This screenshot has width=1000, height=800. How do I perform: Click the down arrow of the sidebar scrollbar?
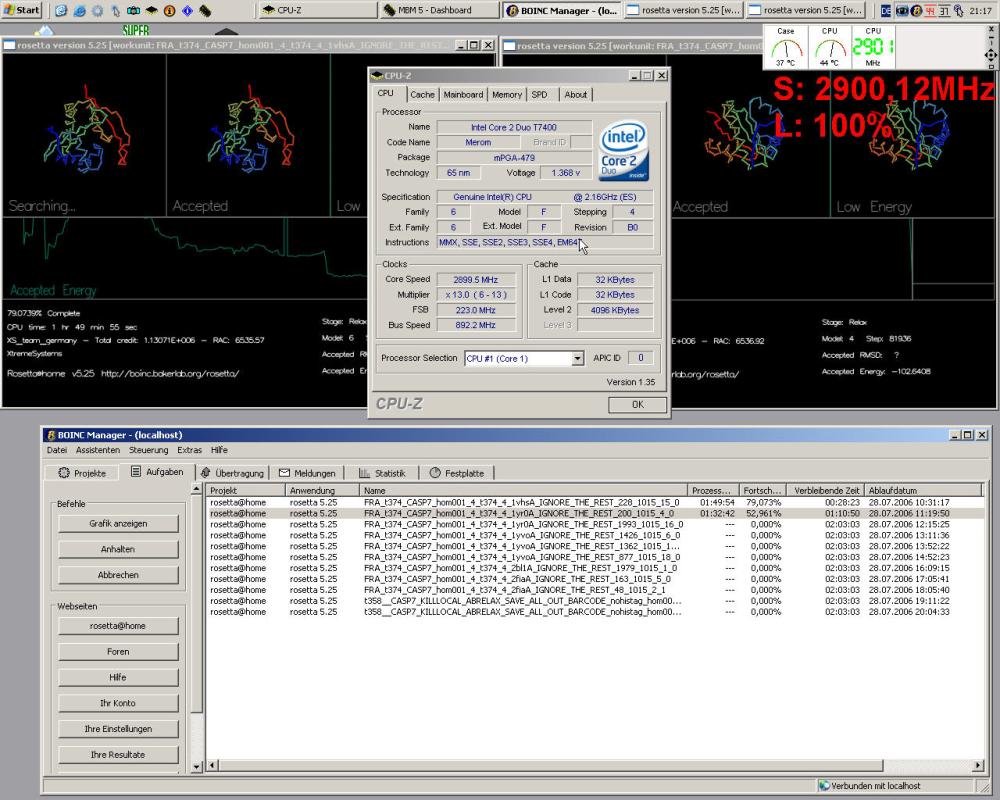[x=196, y=767]
